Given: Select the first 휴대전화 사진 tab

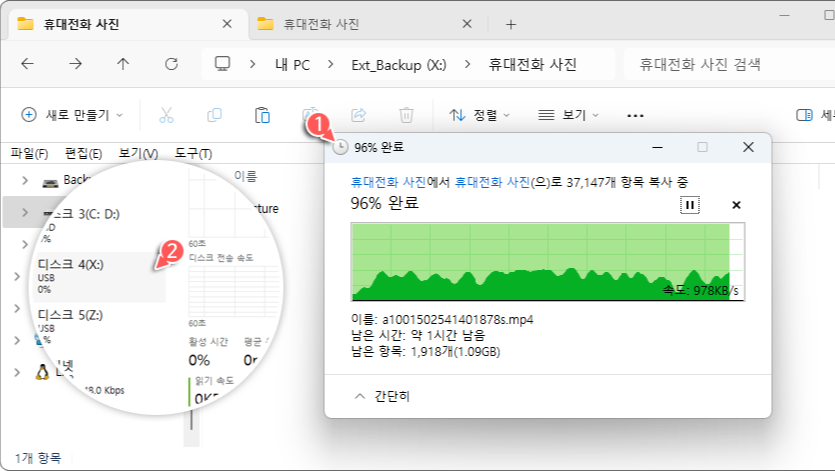Looking at the screenshot, I should click(128, 24).
